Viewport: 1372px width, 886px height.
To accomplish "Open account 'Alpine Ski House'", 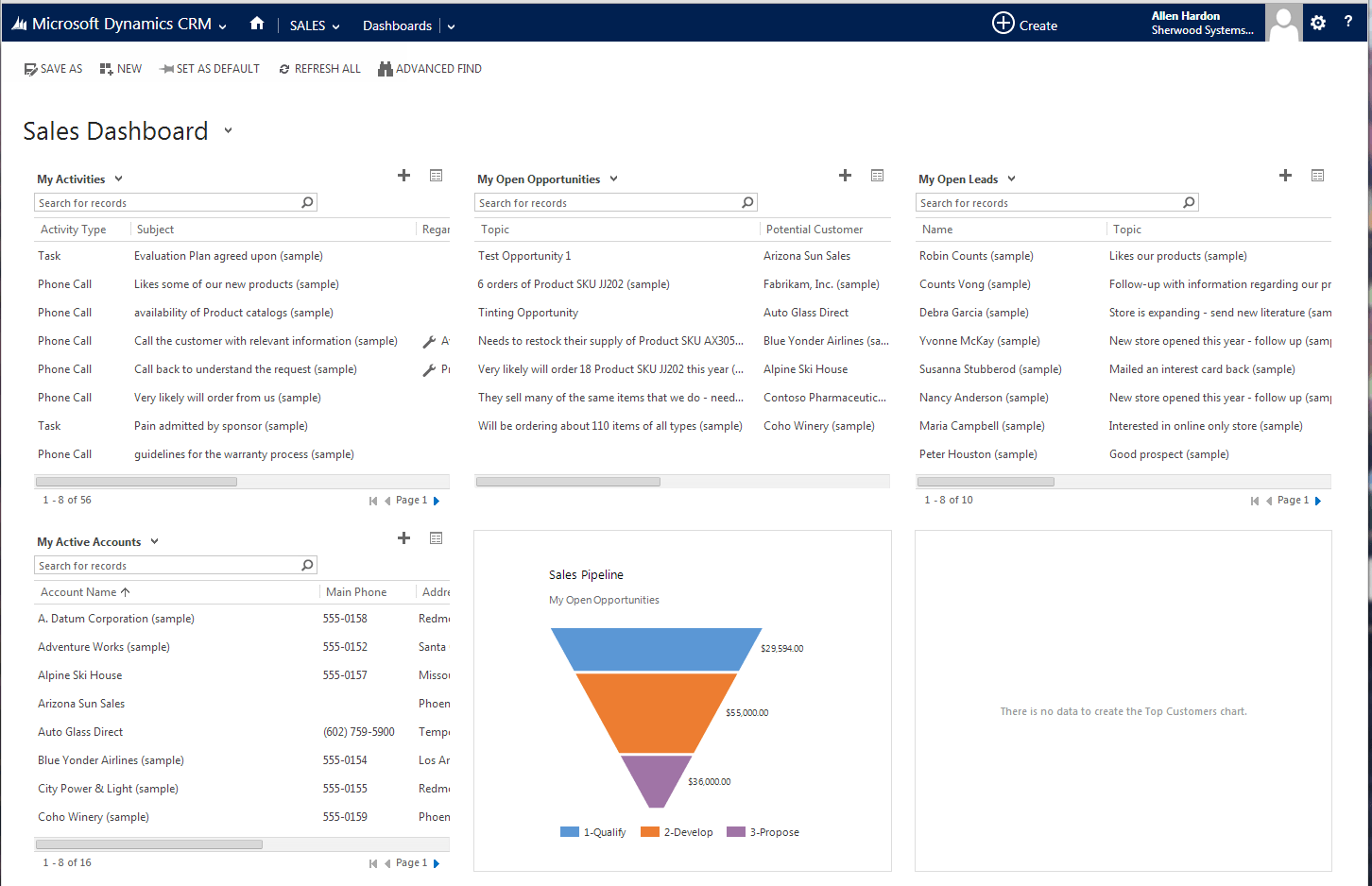I will tap(79, 675).
